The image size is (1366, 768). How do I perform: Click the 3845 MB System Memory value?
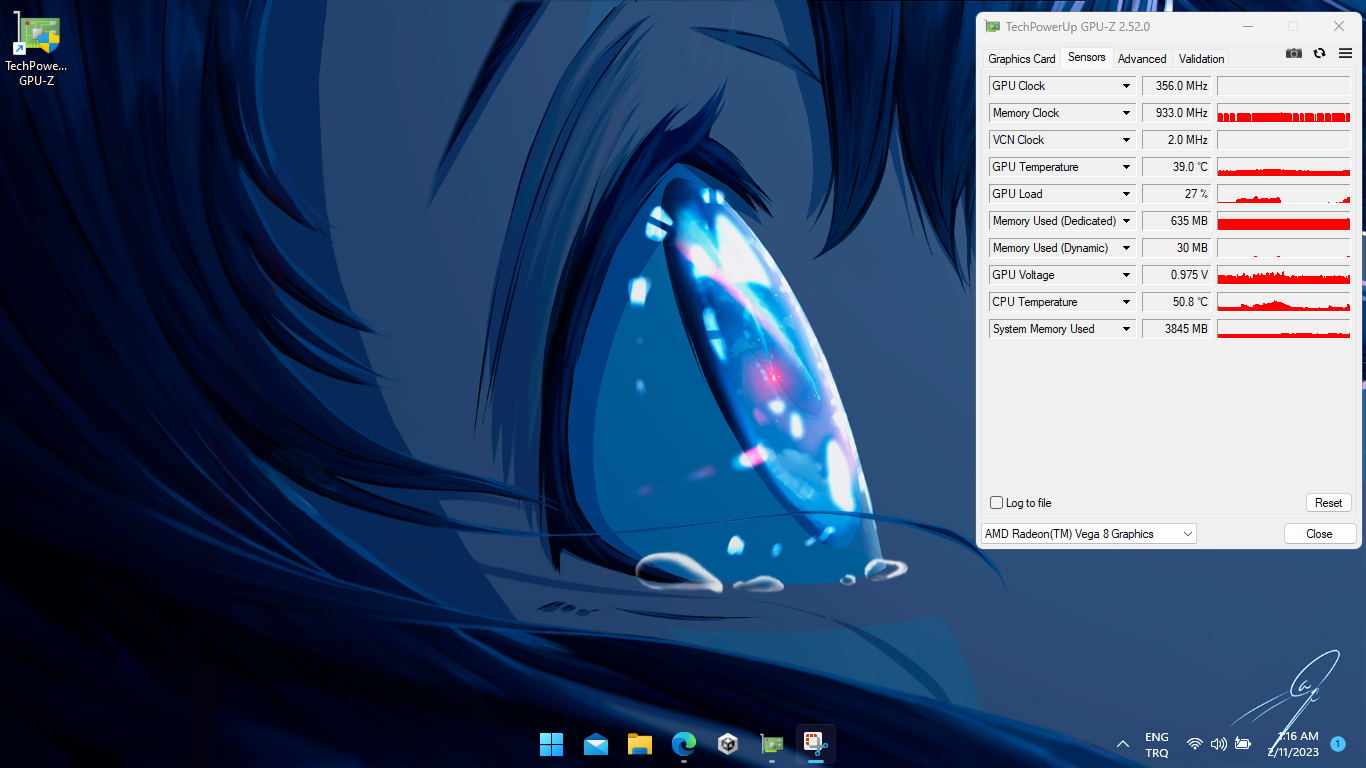point(1177,329)
